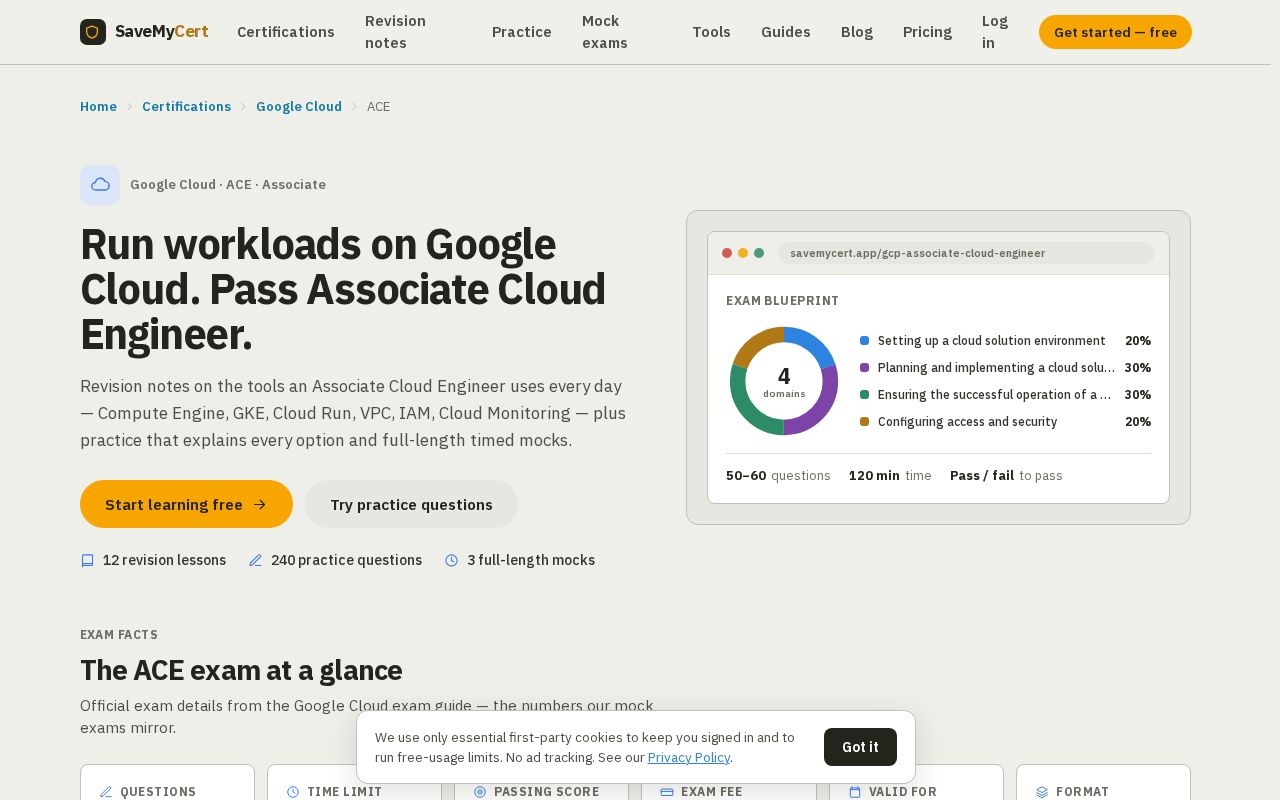The height and width of the screenshot is (800, 1280).
Task: Click the "The ACE exam at a glance" heading
Action: 241,670
